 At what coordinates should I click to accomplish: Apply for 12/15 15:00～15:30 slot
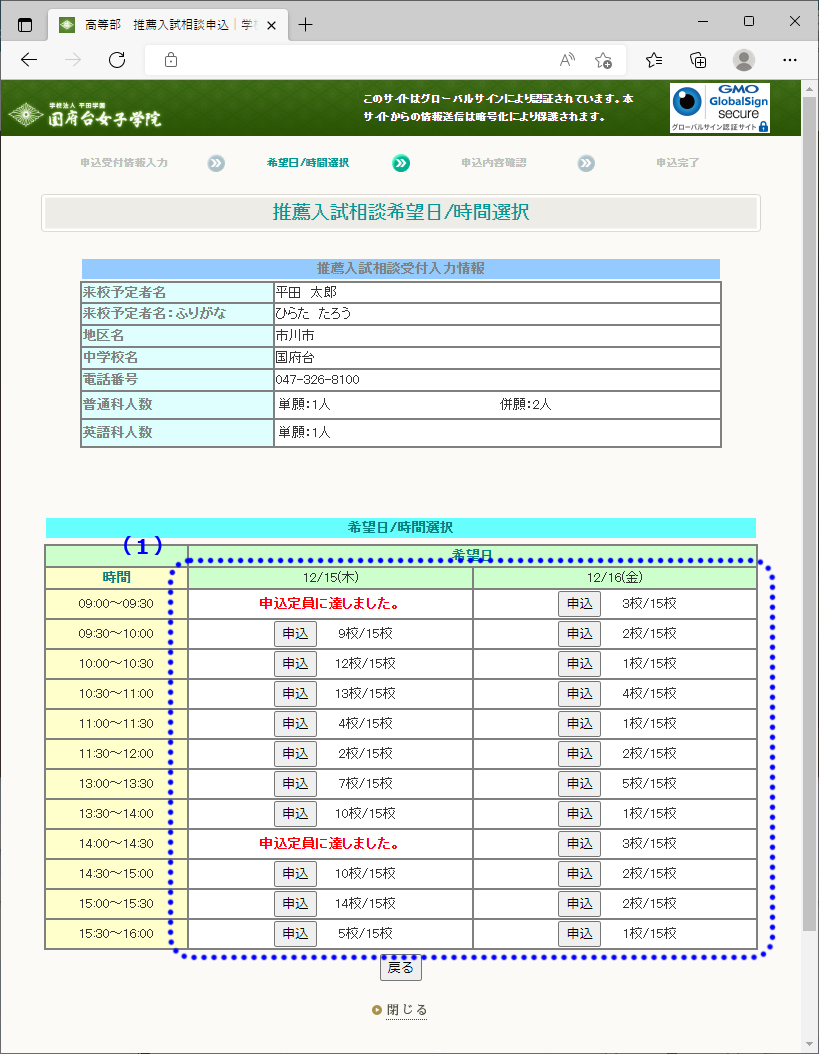295,903
